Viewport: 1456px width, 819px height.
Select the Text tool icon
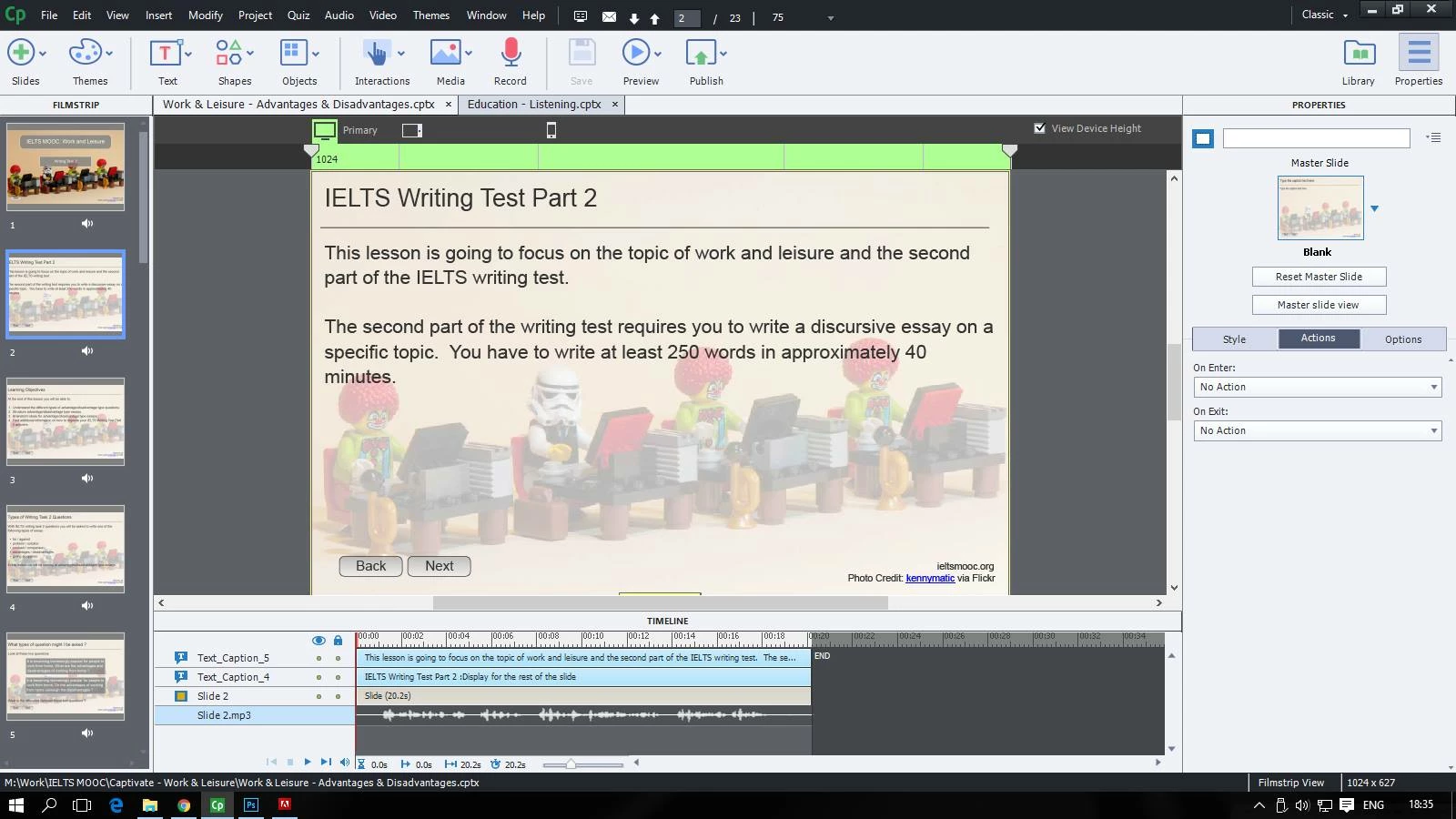point(165,53)
